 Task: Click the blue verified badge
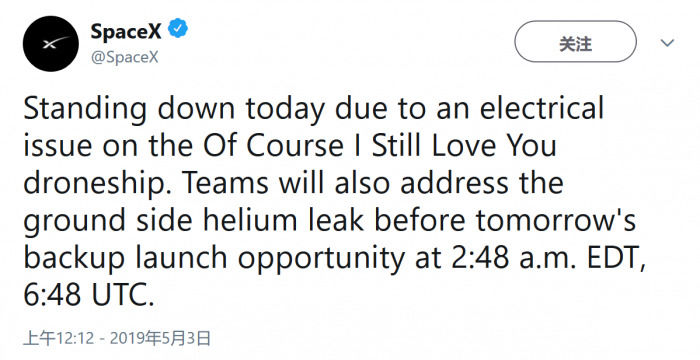tap(178, 29)
